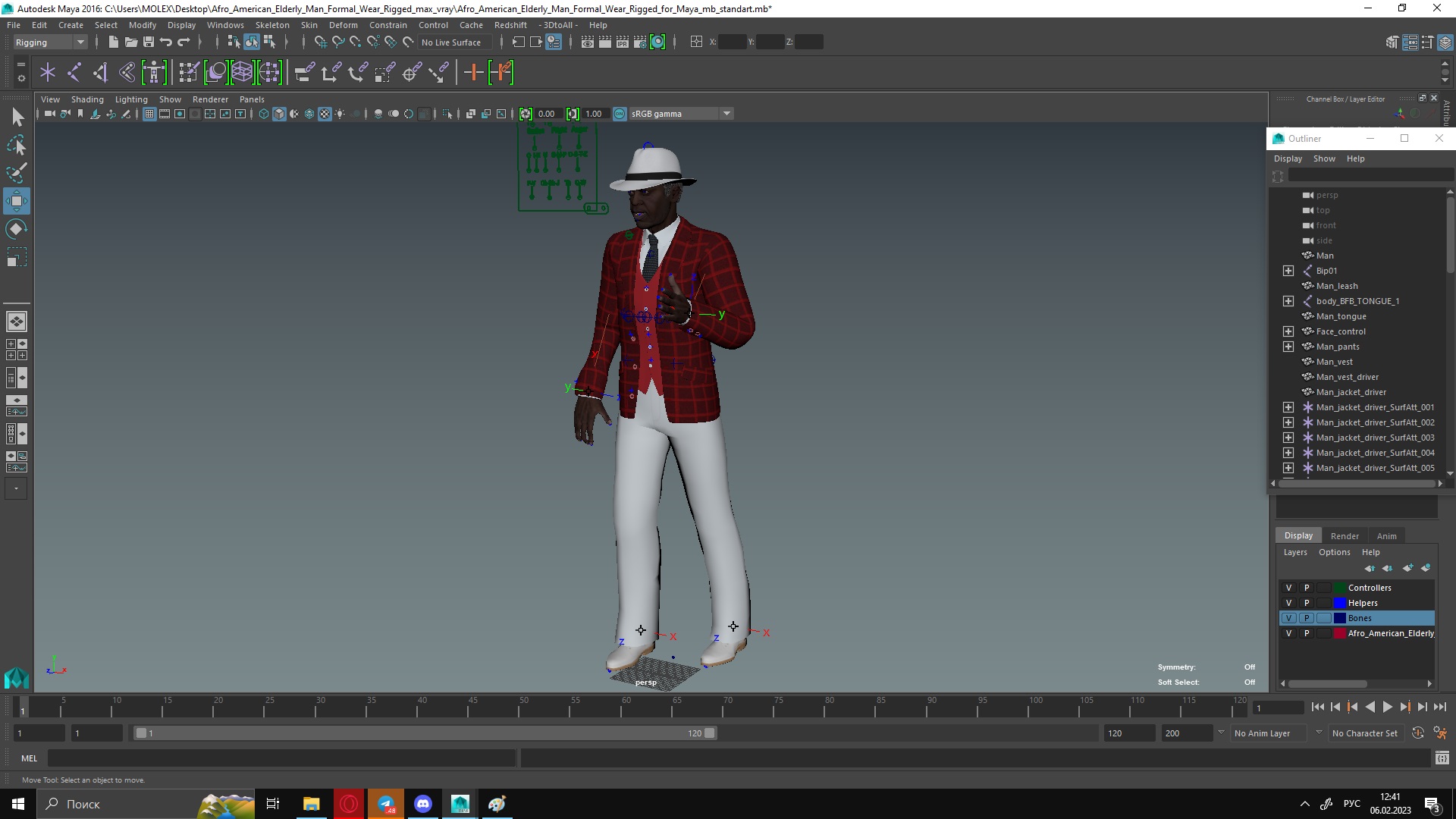Open the Outliner Show menu
This screenshot has width=1456, height=819.
point(1324,158)
